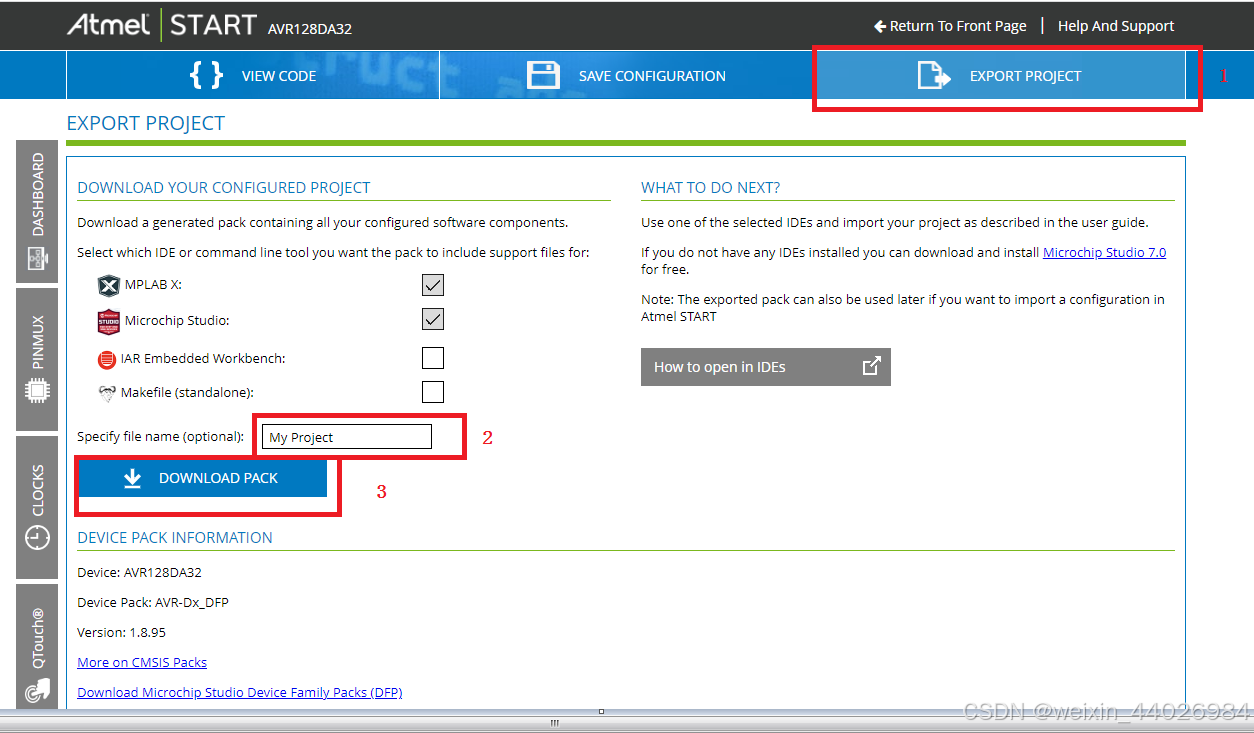Click the Pinmux chip icon
The width and height of the screenshot is (1254, 733).
tap(37, 390)
